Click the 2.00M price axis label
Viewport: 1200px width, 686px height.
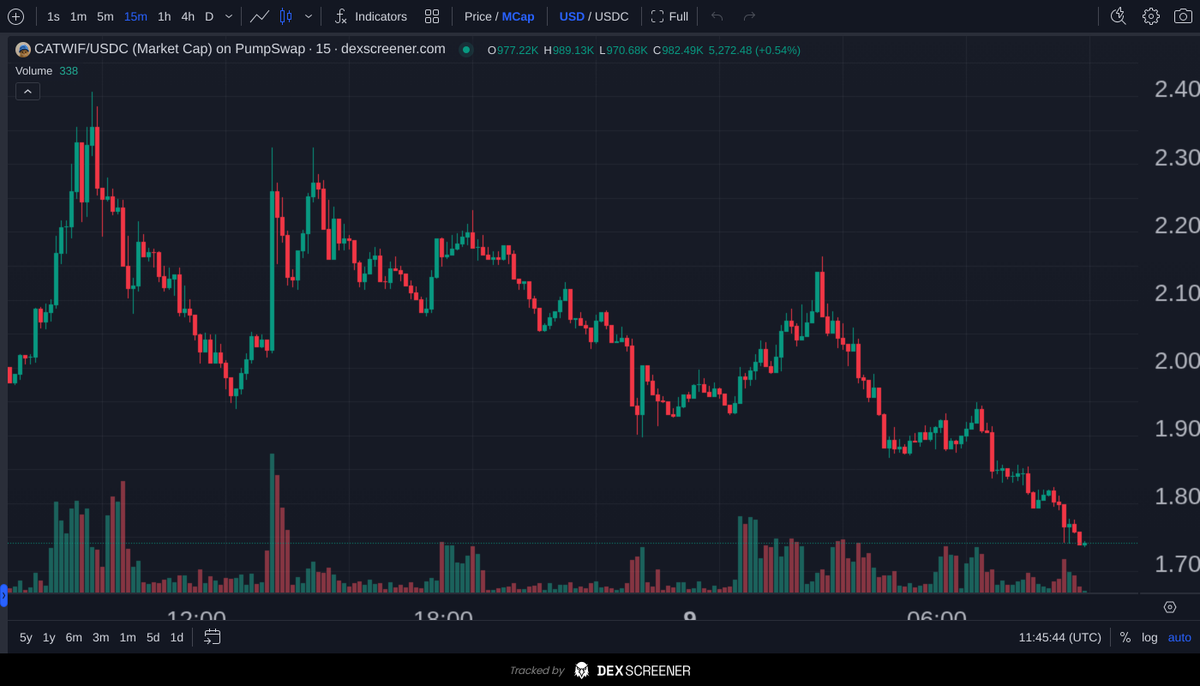click(x=1177, y=360)
